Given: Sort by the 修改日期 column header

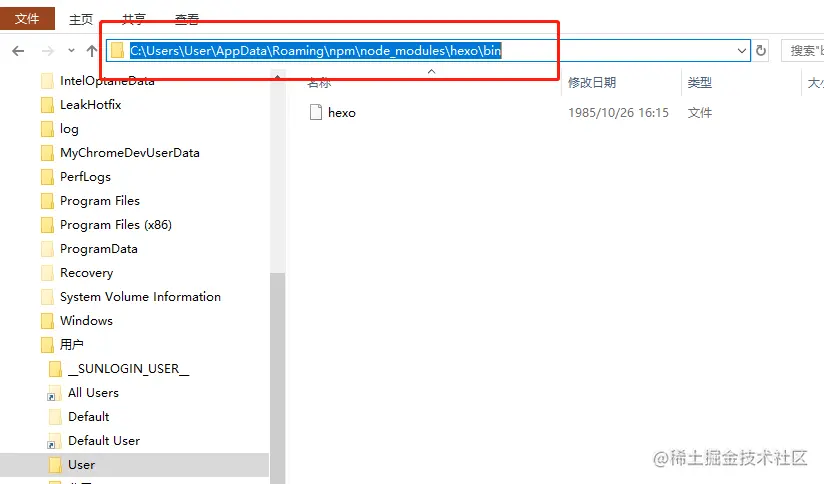Looking at the screenshot, I should [x=592, y=83].
